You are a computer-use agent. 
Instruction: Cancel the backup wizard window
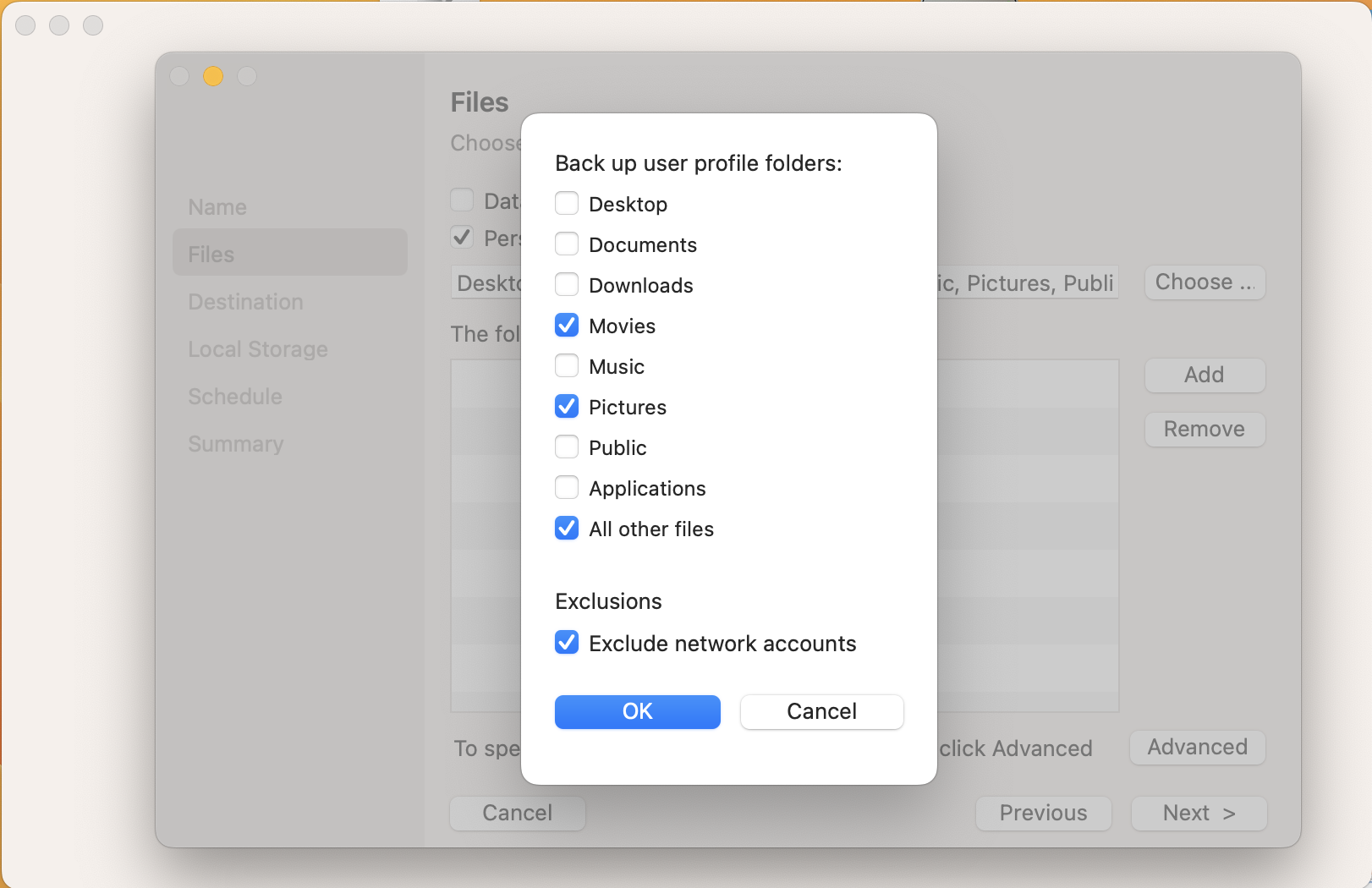pos(518,813)
